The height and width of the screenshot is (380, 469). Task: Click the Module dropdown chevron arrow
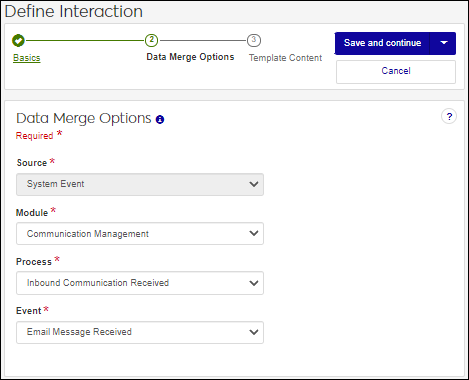coord(254,233)
